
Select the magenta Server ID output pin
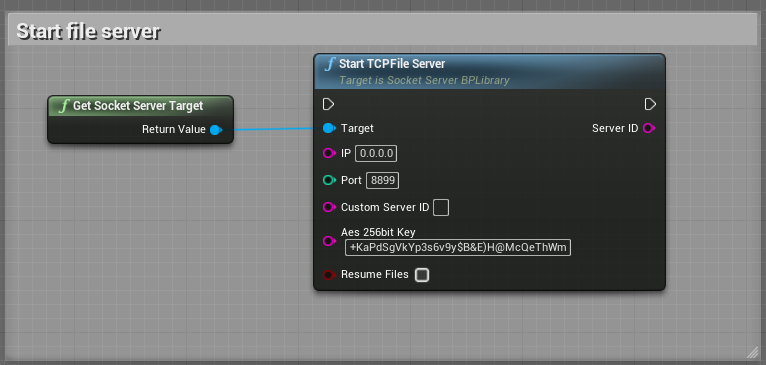point(649,129)
